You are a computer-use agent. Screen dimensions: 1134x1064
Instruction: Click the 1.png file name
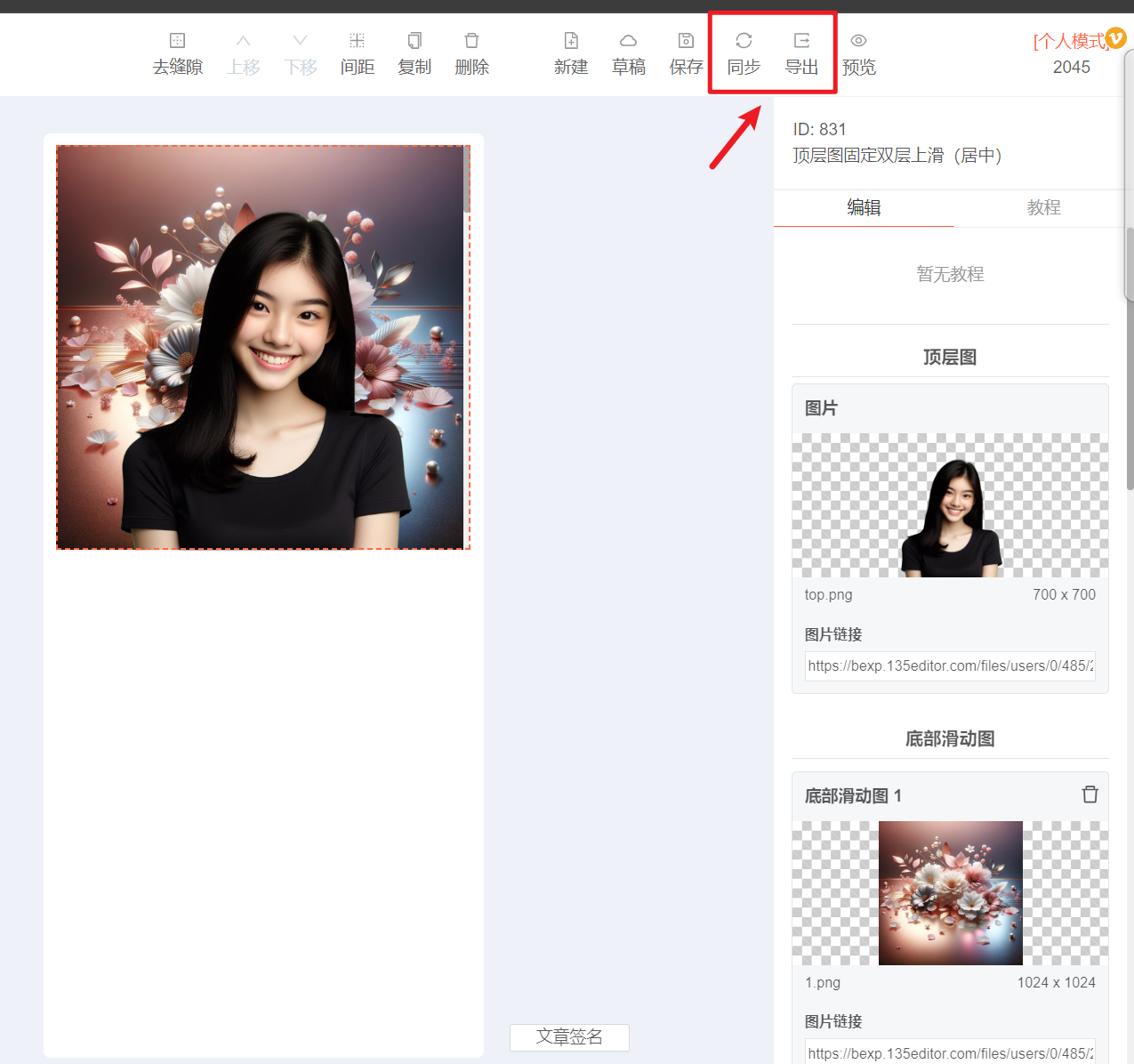[823, 982]
